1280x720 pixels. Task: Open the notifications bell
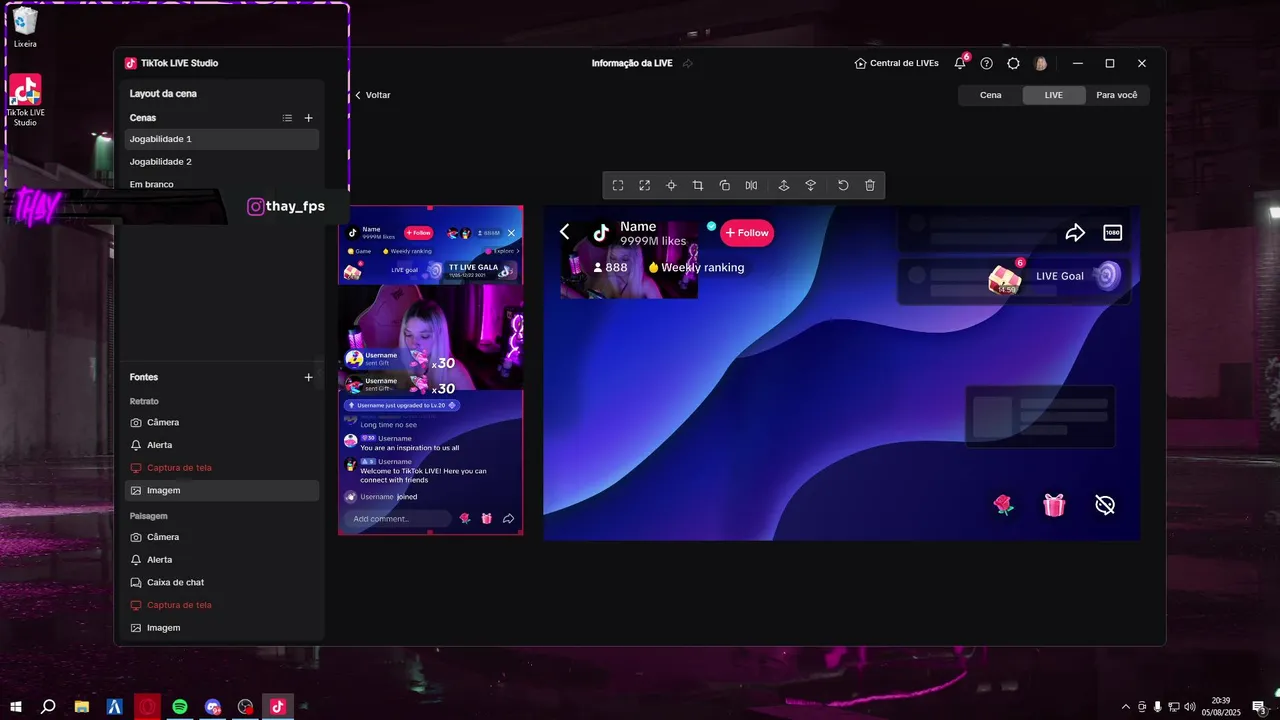pyautogui.click(x=960, y=63)
